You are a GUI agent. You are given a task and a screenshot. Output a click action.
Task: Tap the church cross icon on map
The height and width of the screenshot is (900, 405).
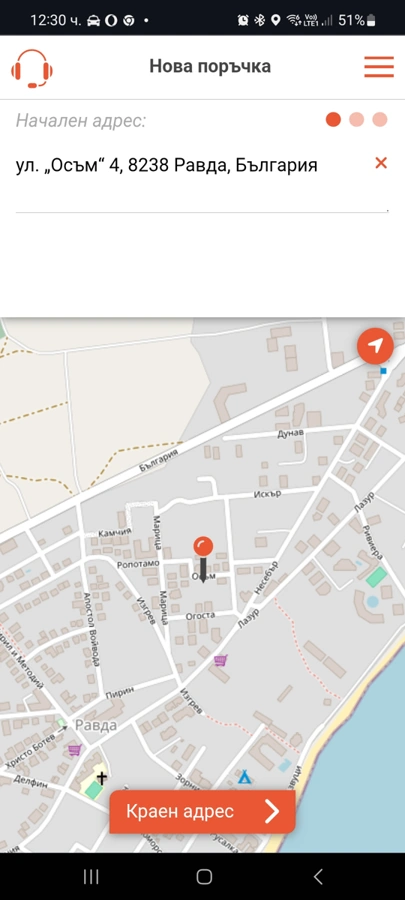pos(102,778)
